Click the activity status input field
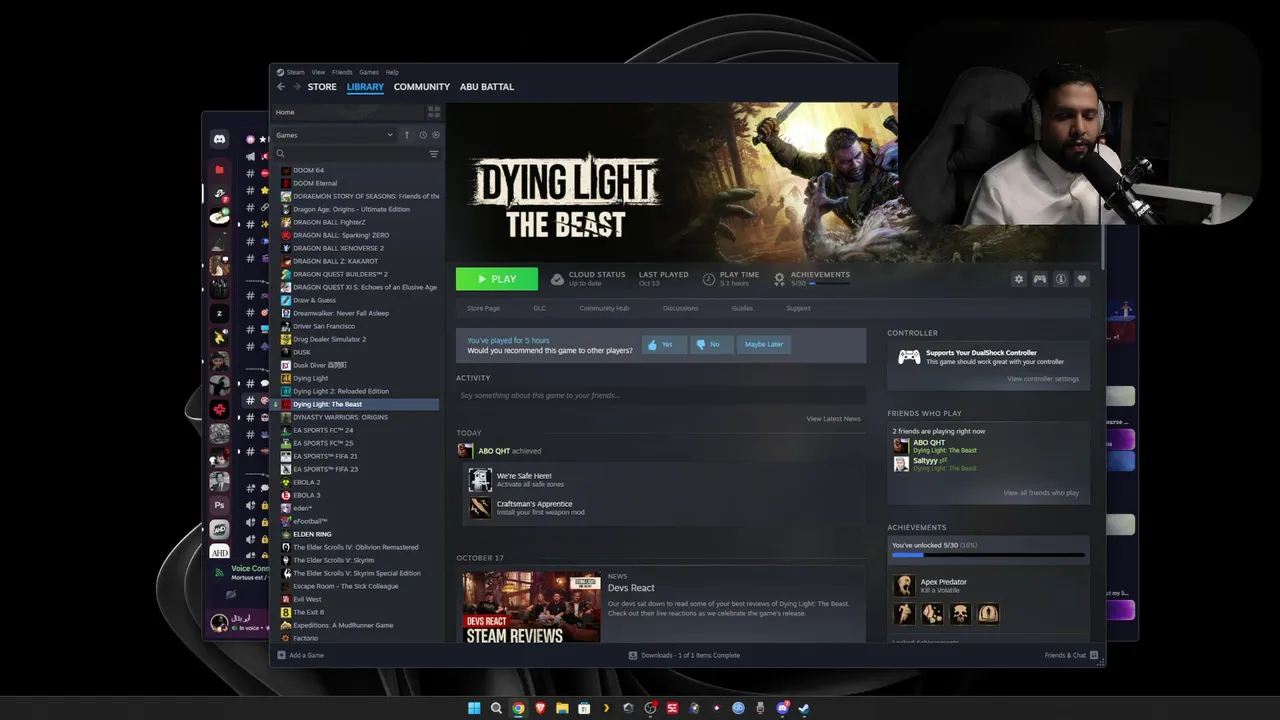The image size is (1280, 720). pyautogui.click(x=661, y=395)
